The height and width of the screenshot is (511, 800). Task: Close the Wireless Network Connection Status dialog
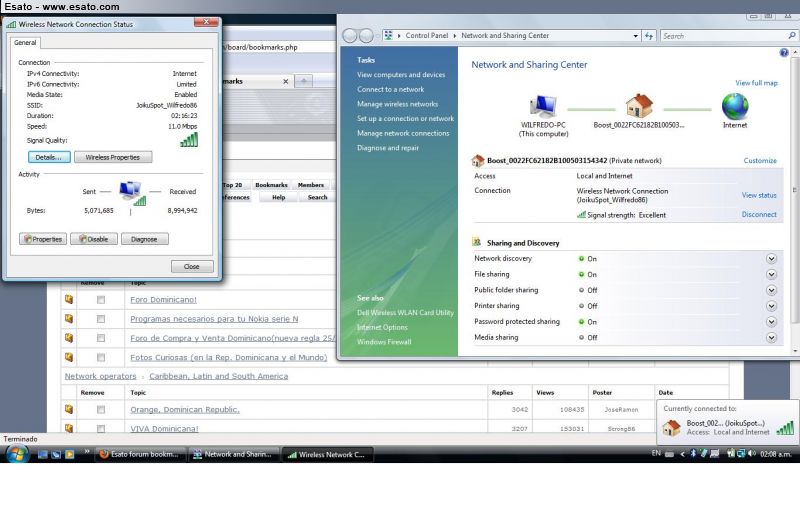(x=192, y=266)
